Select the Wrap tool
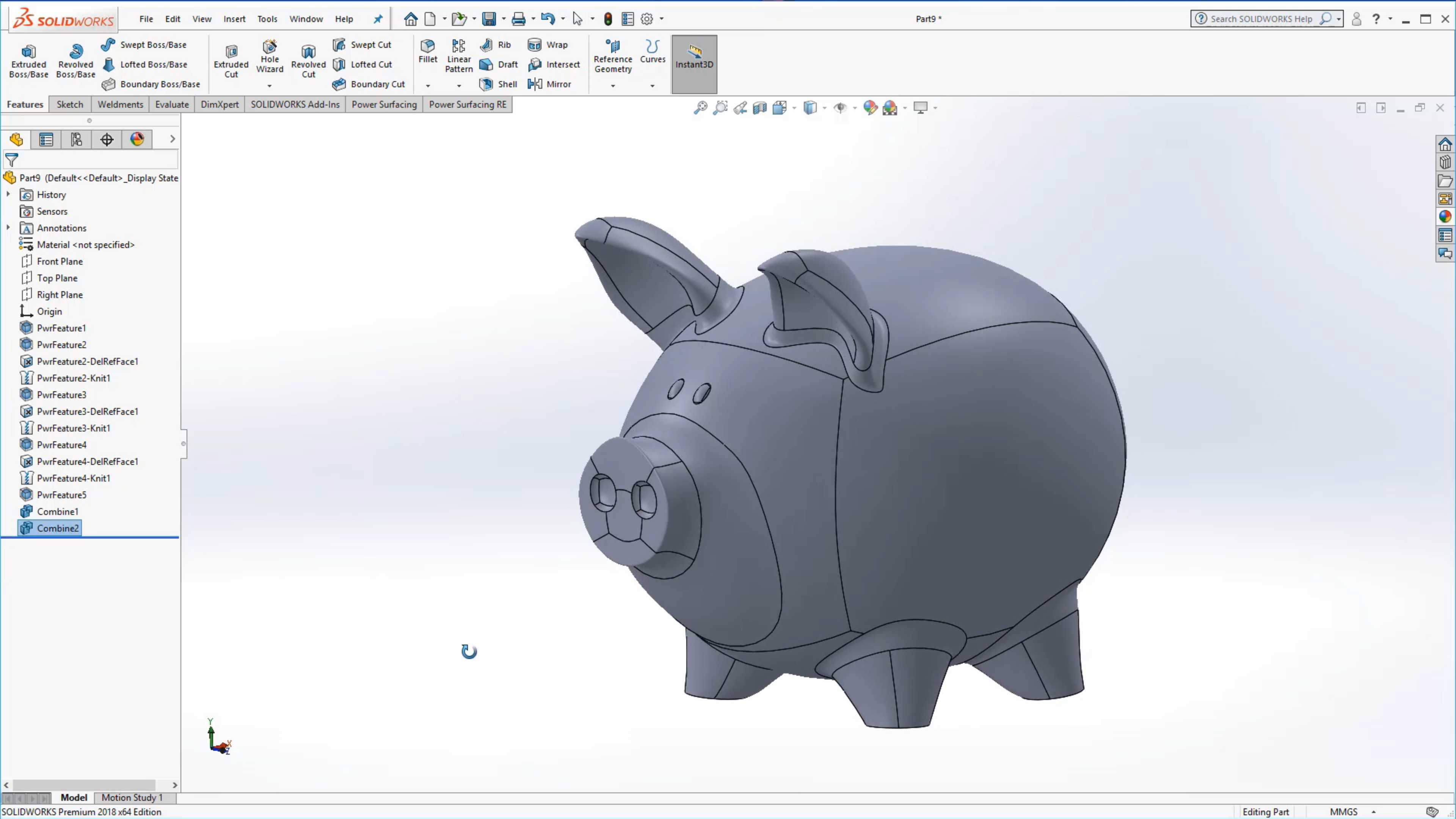This screenshot has height=819, width=1456. coord(548,45)
